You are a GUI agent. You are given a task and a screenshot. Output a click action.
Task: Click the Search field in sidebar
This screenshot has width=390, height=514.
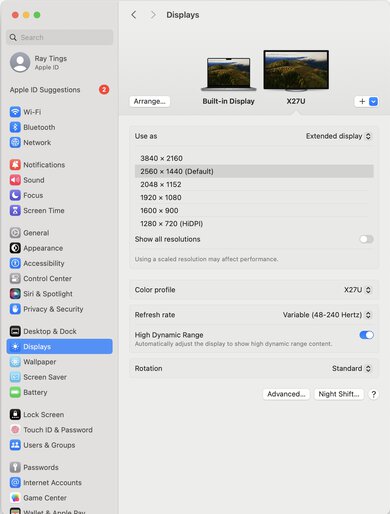[60, 37]
